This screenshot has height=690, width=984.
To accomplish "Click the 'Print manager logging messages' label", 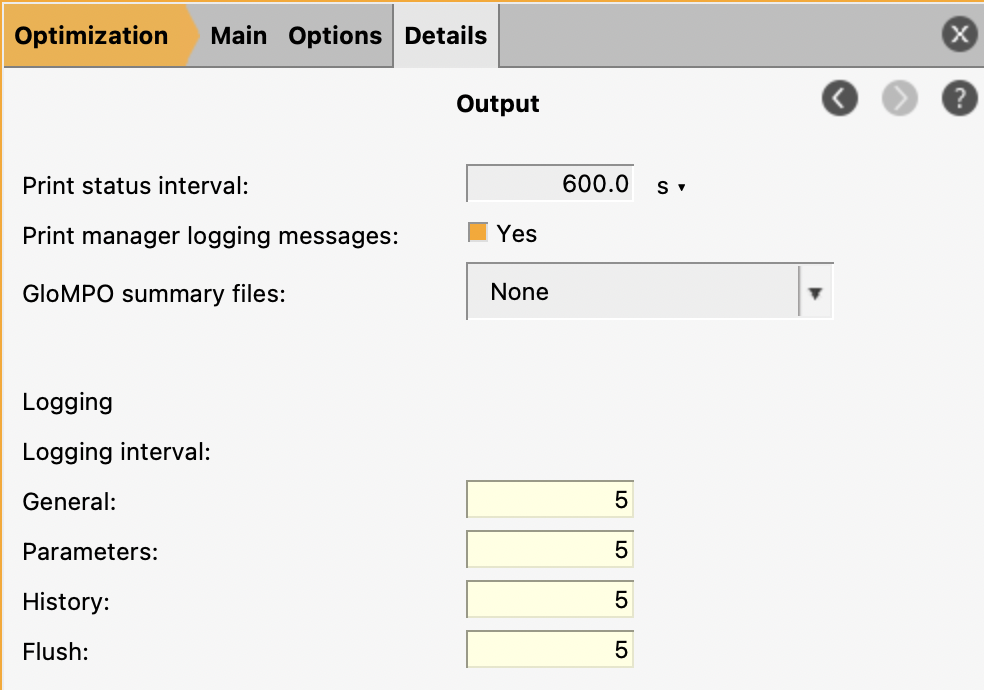I will point(210,236).
